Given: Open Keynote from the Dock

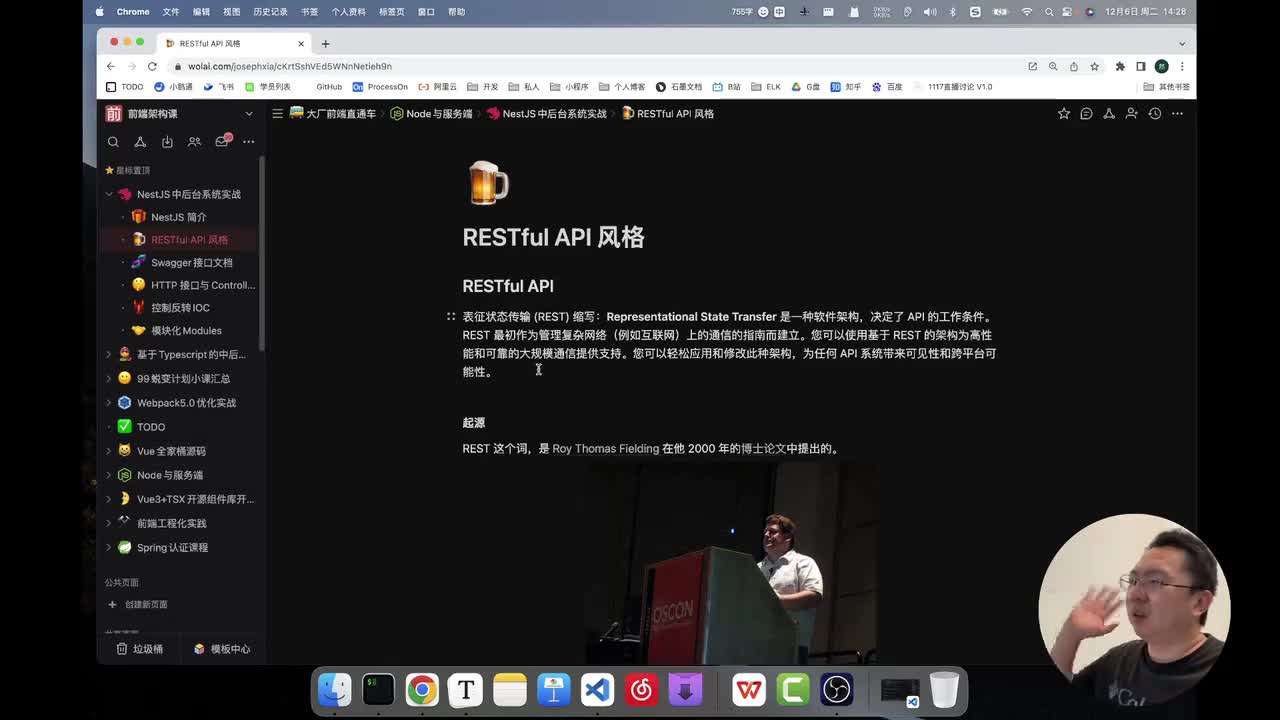Looking at the screenshot, I should (x=553, y=690).
